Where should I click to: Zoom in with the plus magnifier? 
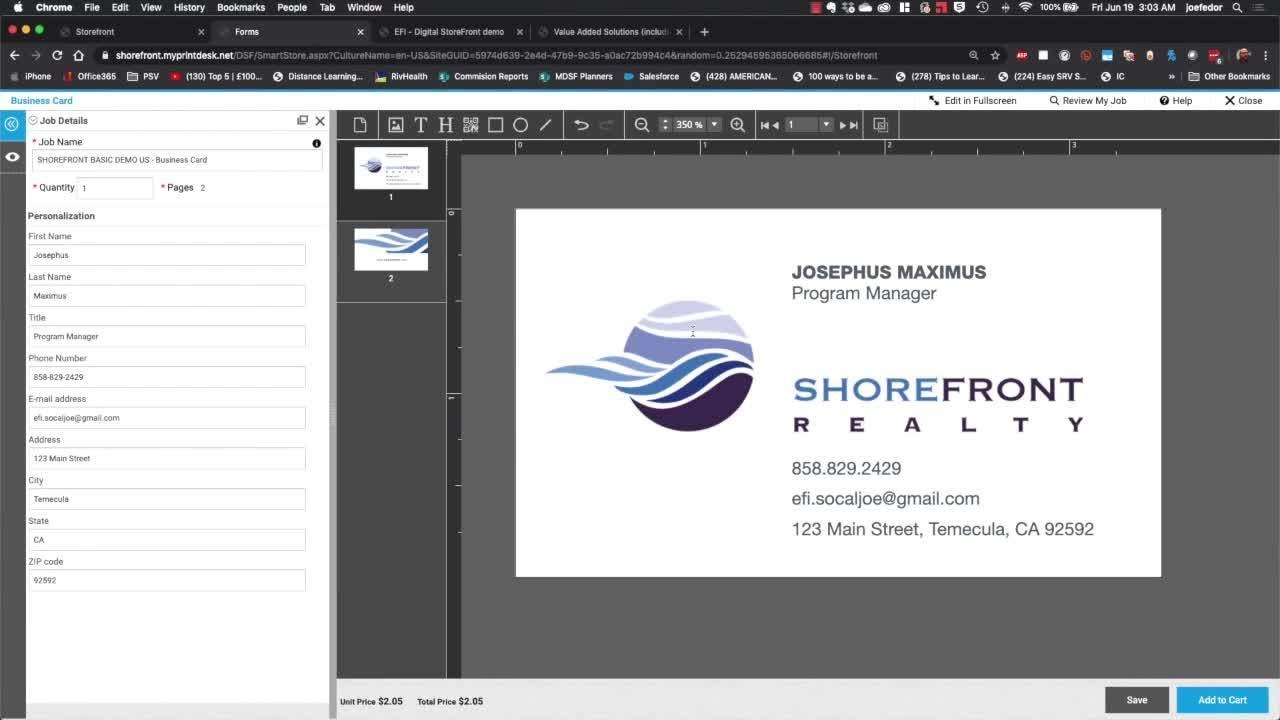point(737,125)
